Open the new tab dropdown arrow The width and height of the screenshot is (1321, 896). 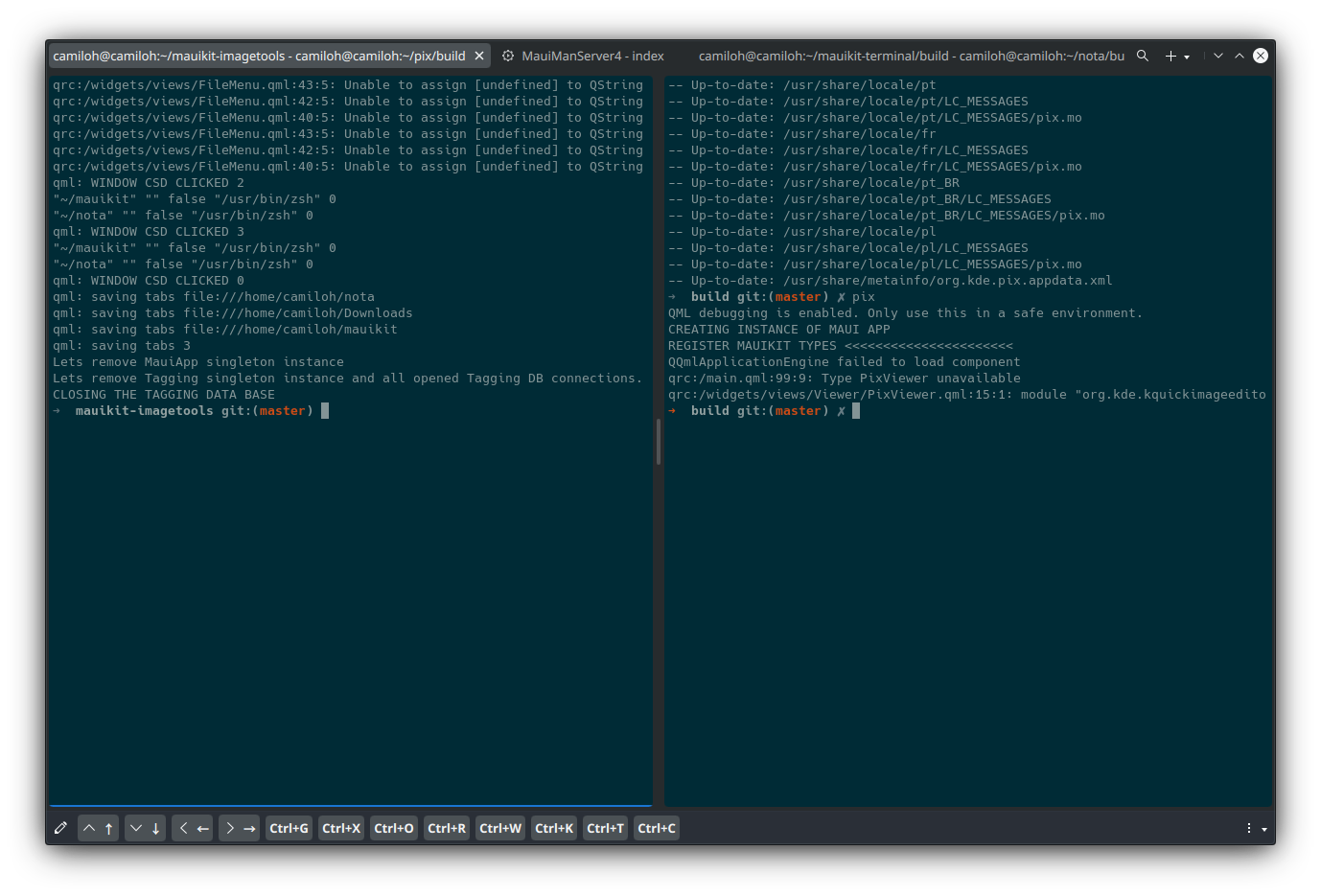click(1187, 57)
